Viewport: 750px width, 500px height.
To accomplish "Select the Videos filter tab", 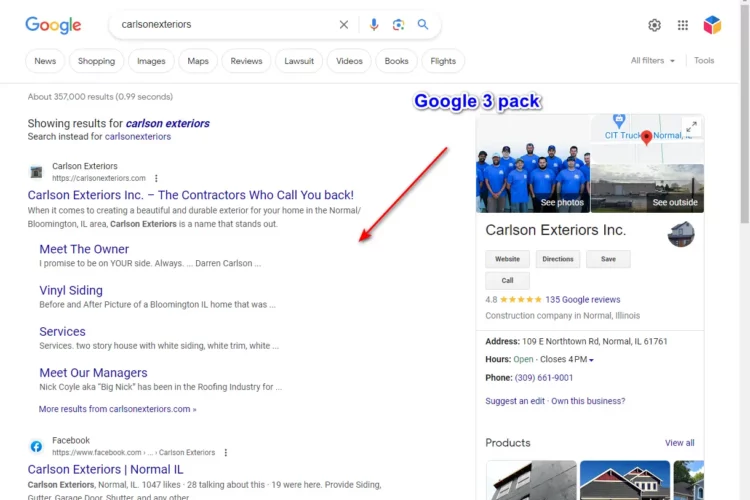I will 349,61.
